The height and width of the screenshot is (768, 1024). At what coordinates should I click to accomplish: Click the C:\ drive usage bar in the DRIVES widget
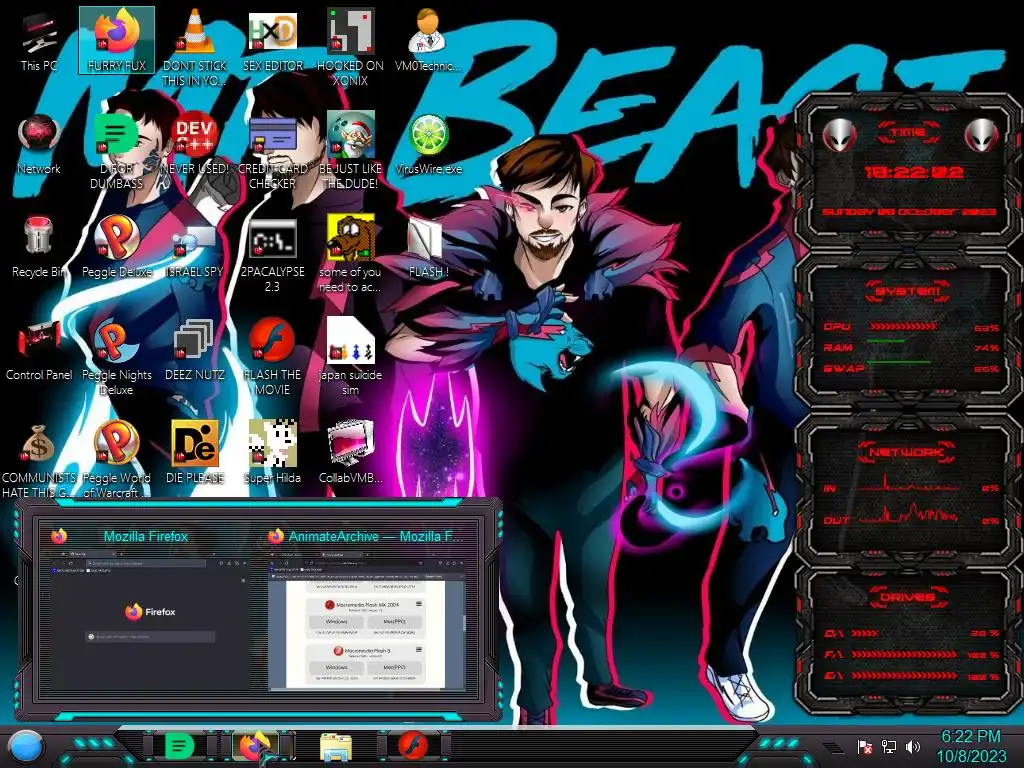865,633
